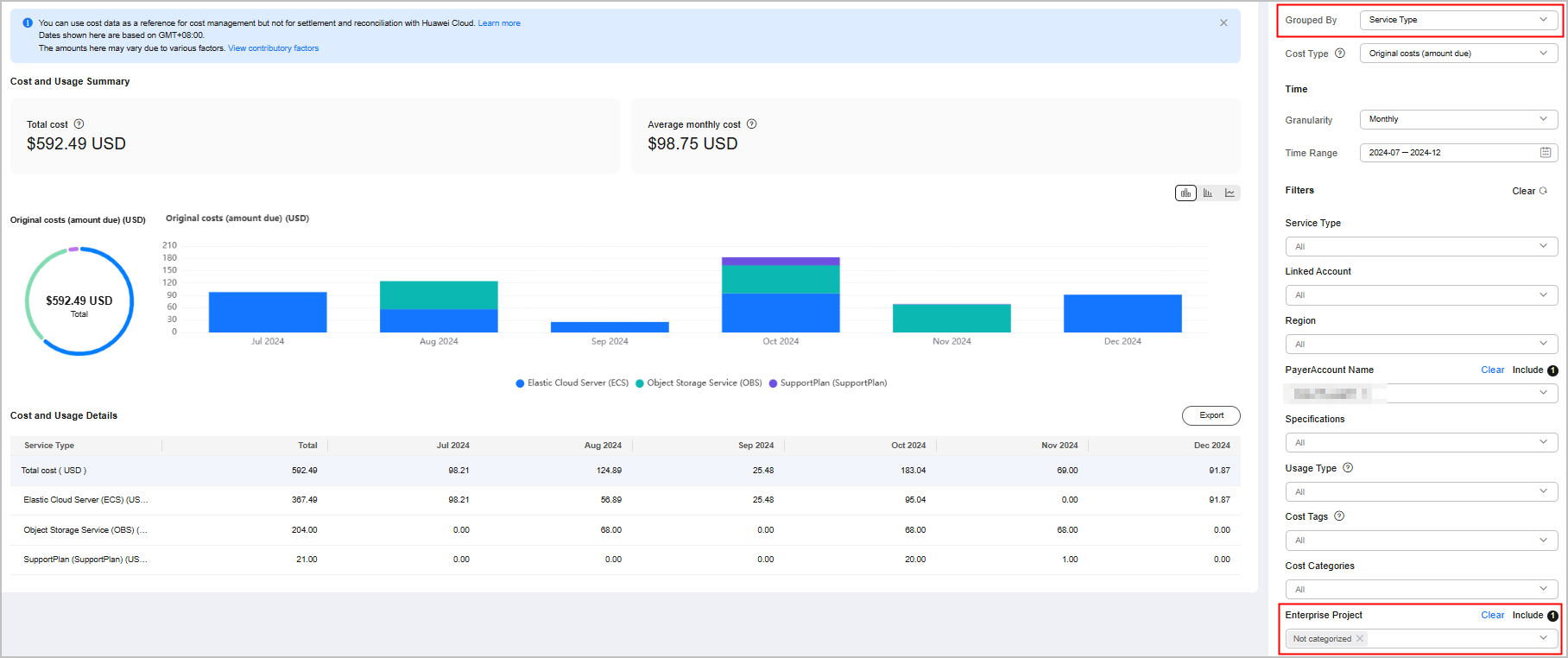Open 'View contributory factors' link

[x=273, y=48]
